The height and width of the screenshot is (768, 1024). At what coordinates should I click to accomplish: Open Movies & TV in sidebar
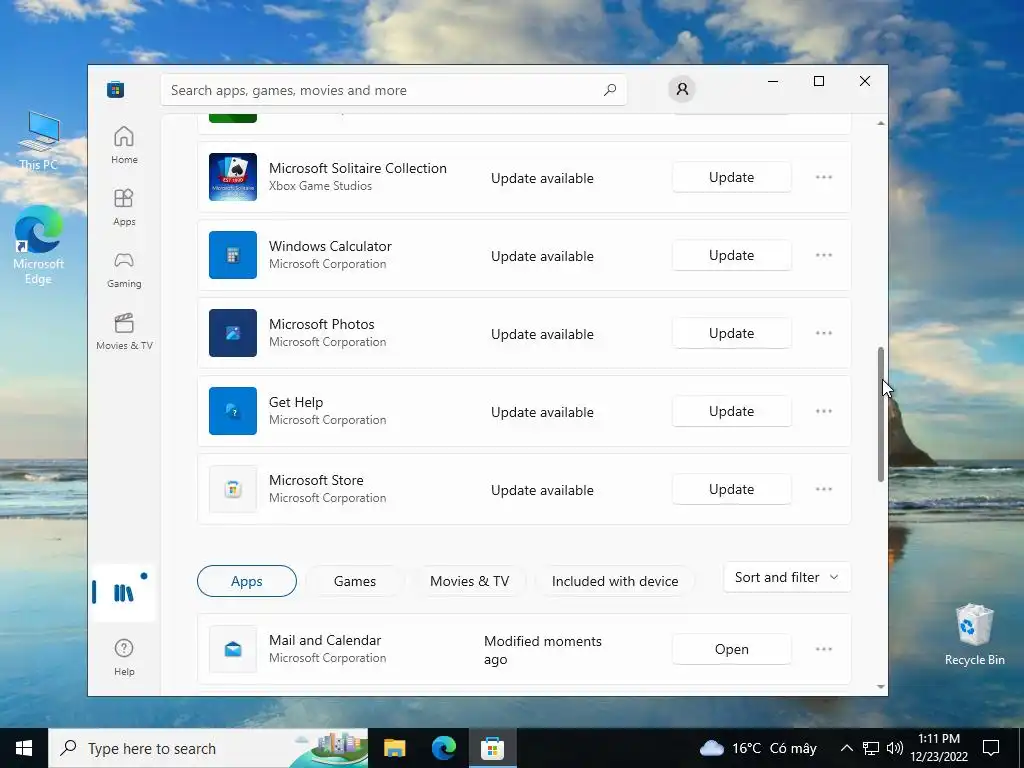(x=124, y=331)
